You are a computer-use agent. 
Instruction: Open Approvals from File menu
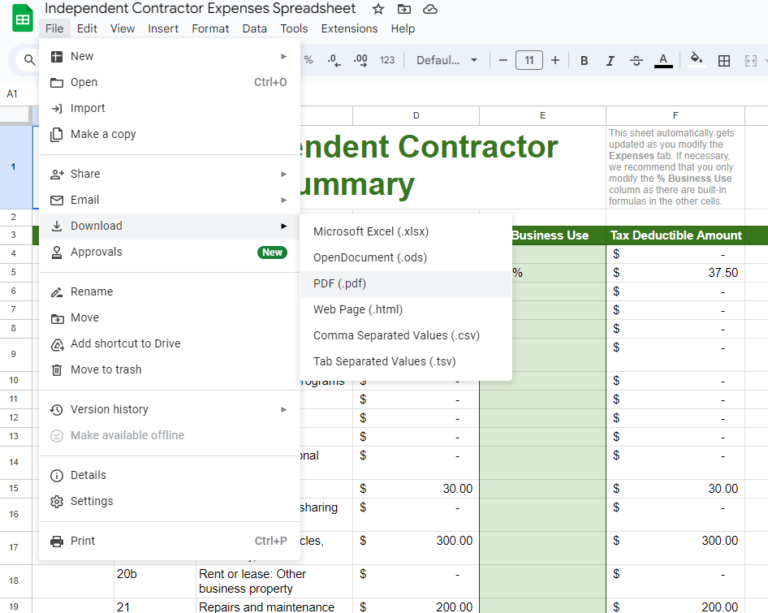[x=169, y=252]
